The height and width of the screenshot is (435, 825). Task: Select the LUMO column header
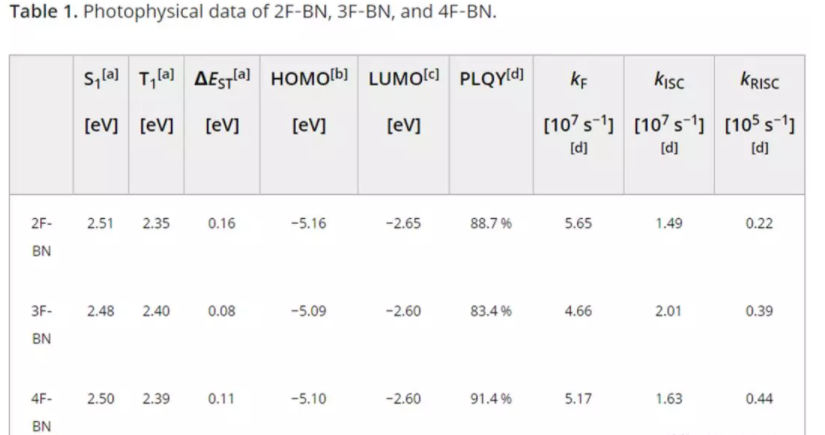click(x=402, y=102)
